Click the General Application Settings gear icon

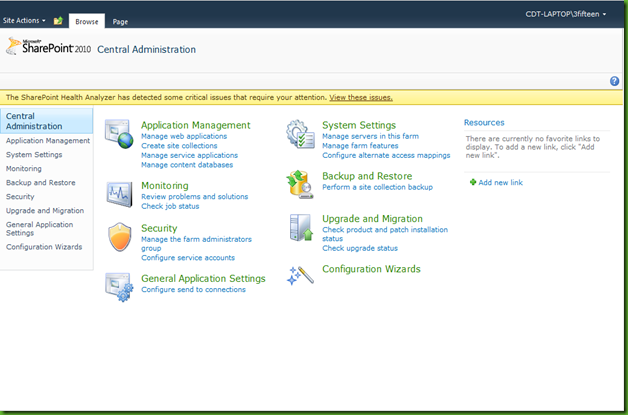120,286
